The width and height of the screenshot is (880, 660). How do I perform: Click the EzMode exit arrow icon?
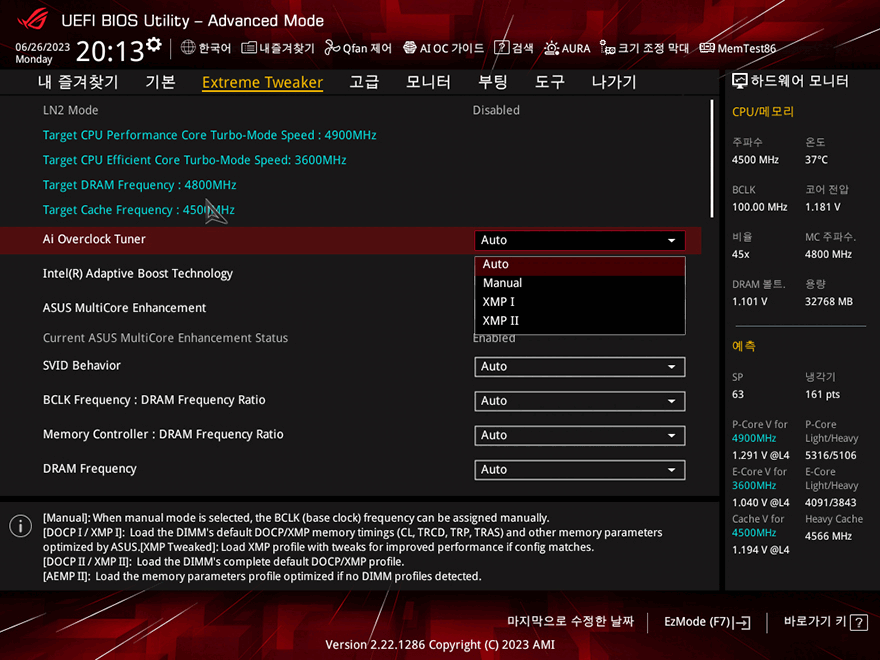[741, 622]
